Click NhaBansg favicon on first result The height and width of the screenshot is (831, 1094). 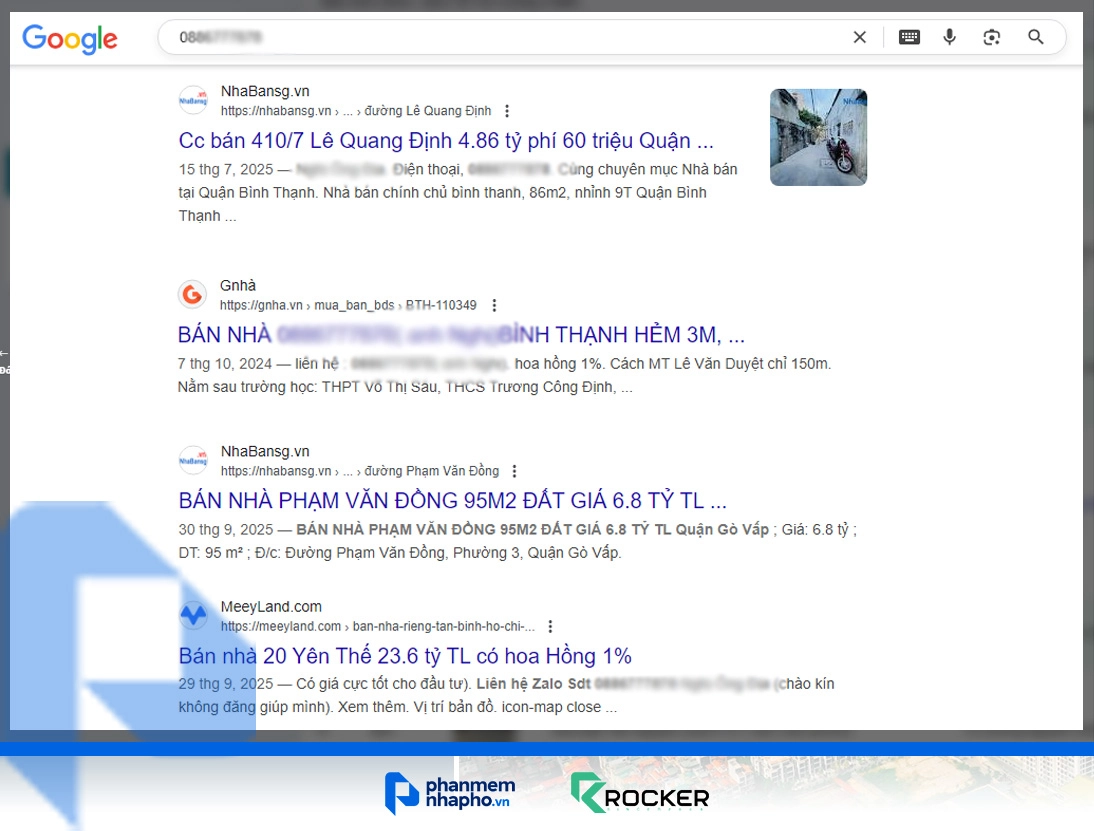(193, 100)
